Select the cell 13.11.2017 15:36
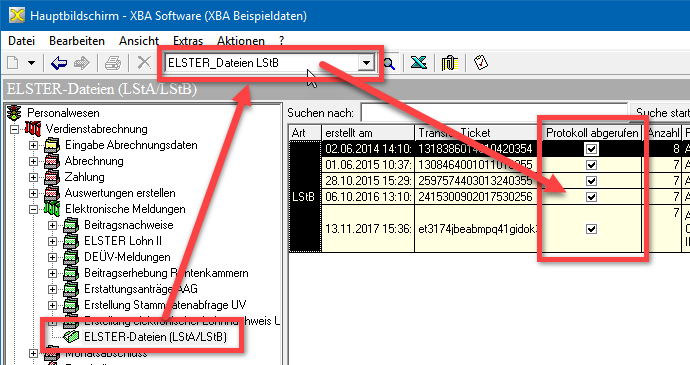 coord(368,229)
